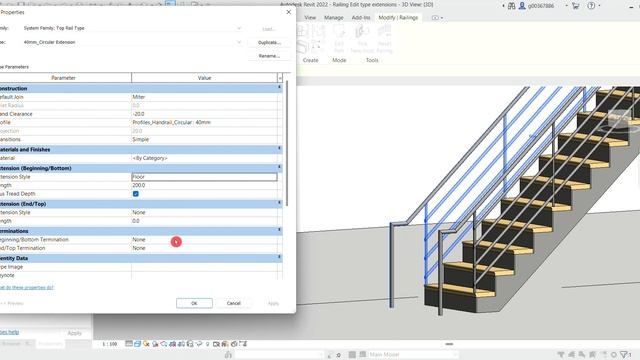Open the Main Model design option dropdown
640x360 pixels.
tap(413, 354)
